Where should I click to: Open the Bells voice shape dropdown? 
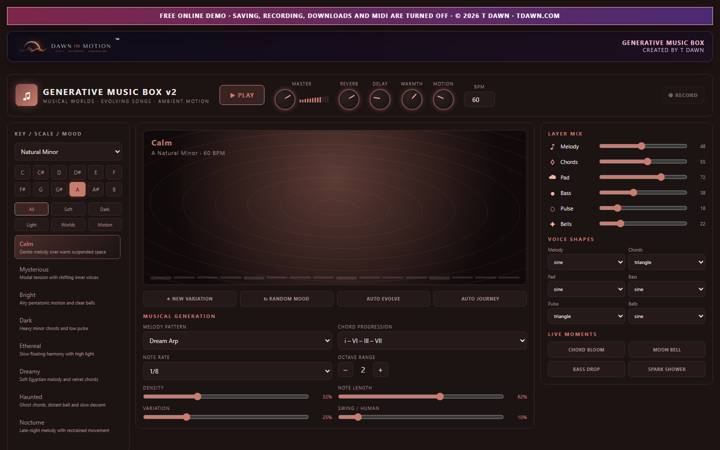(x=667, y=316)
